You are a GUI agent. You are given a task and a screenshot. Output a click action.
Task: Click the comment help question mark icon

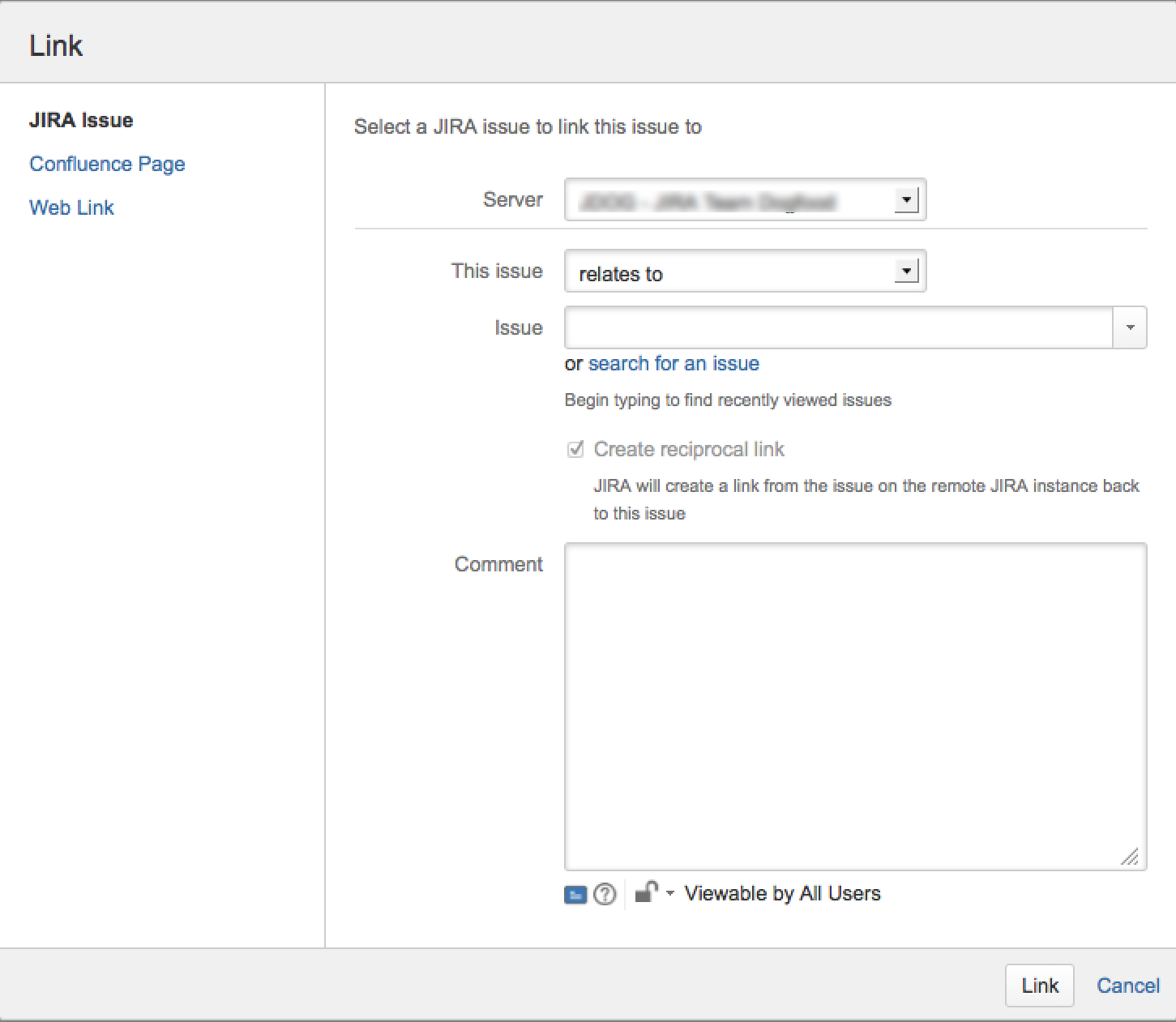tap(605, 894)
